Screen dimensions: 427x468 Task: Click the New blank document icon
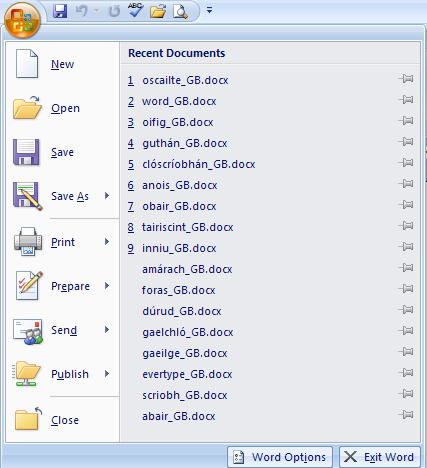click(x=27, y=64)
